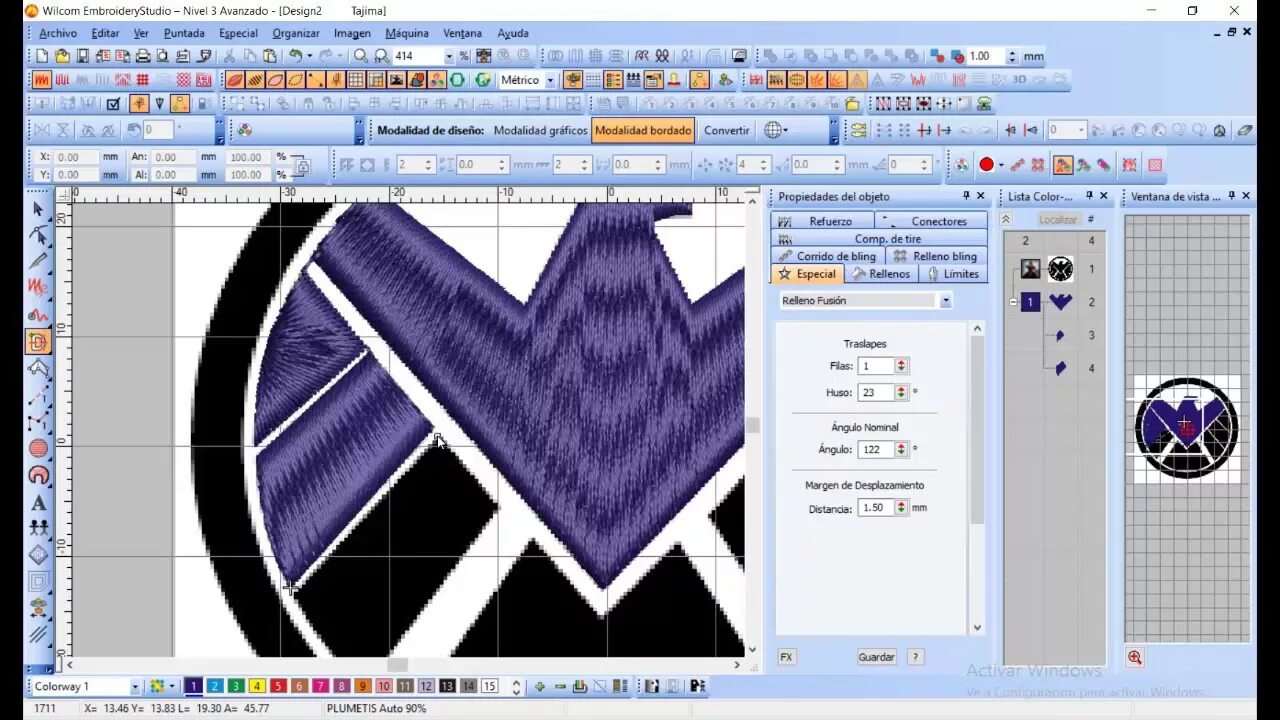Toggle the checkmark box icon in toolbar
1280x720 pixels.
[113, 103]
